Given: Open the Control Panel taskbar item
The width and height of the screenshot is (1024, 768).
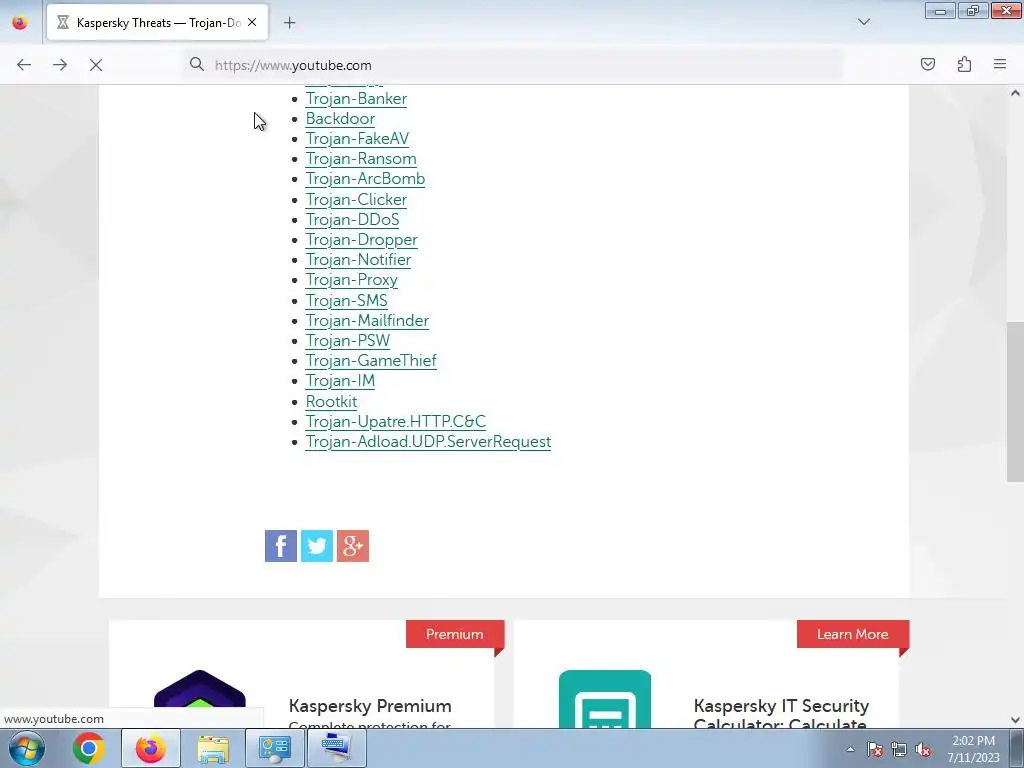Looking at the screenshot, I should pyautogui.click(x=275, y=748).
